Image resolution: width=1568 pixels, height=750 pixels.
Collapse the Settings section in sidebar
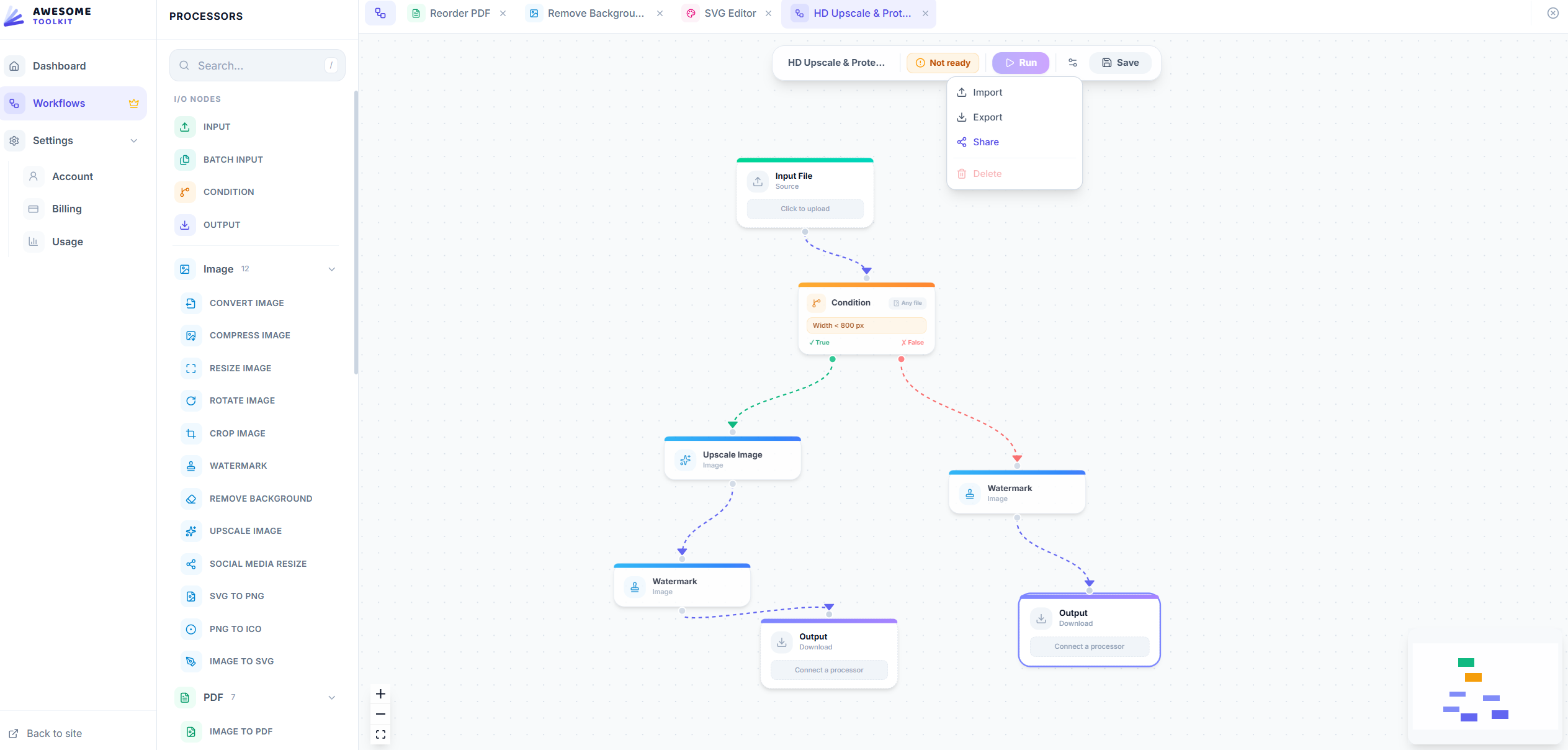click(133, 140)
